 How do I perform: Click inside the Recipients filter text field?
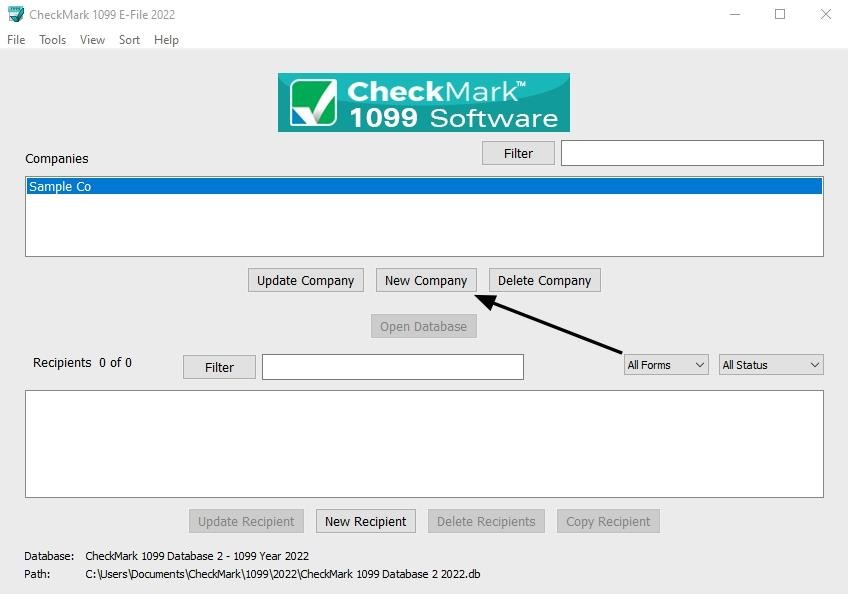click(392, 366)
